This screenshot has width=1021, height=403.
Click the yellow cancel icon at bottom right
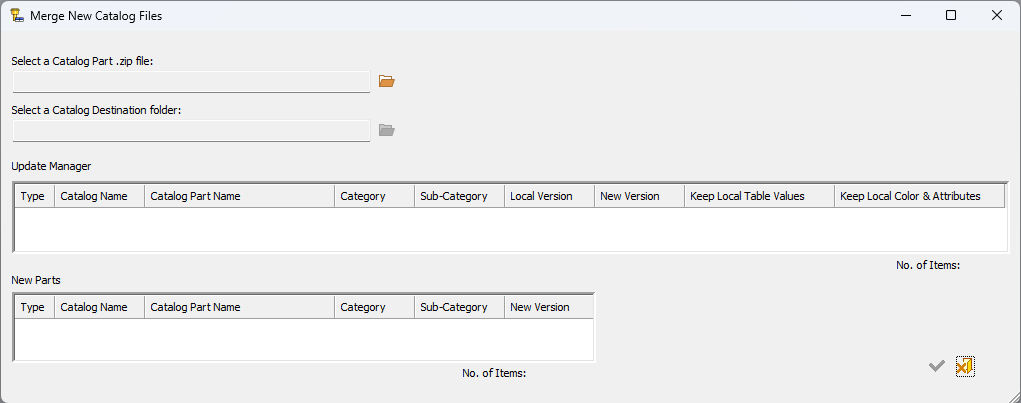964,367
